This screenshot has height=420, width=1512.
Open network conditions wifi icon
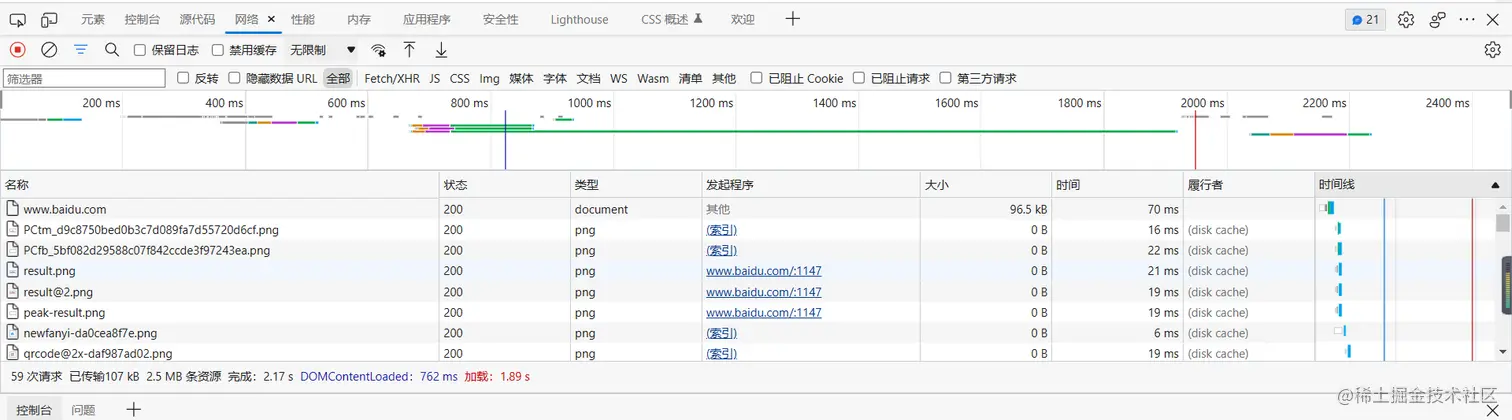pos(378,50)
